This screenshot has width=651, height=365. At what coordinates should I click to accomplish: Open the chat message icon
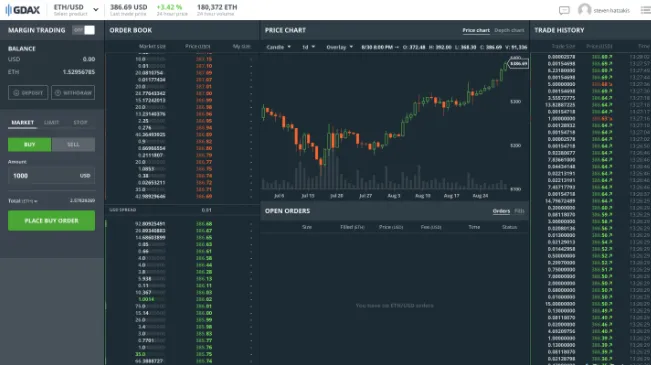[564, 10]
